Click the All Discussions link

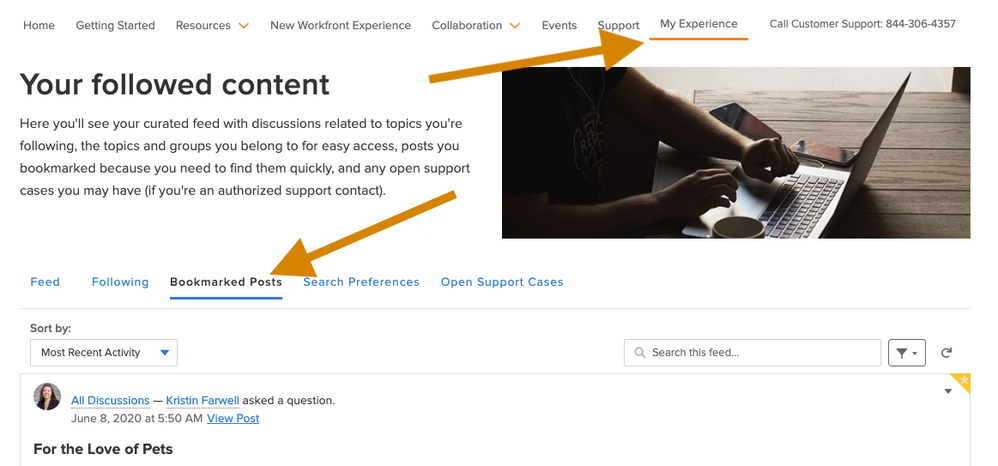coord(110,401)
